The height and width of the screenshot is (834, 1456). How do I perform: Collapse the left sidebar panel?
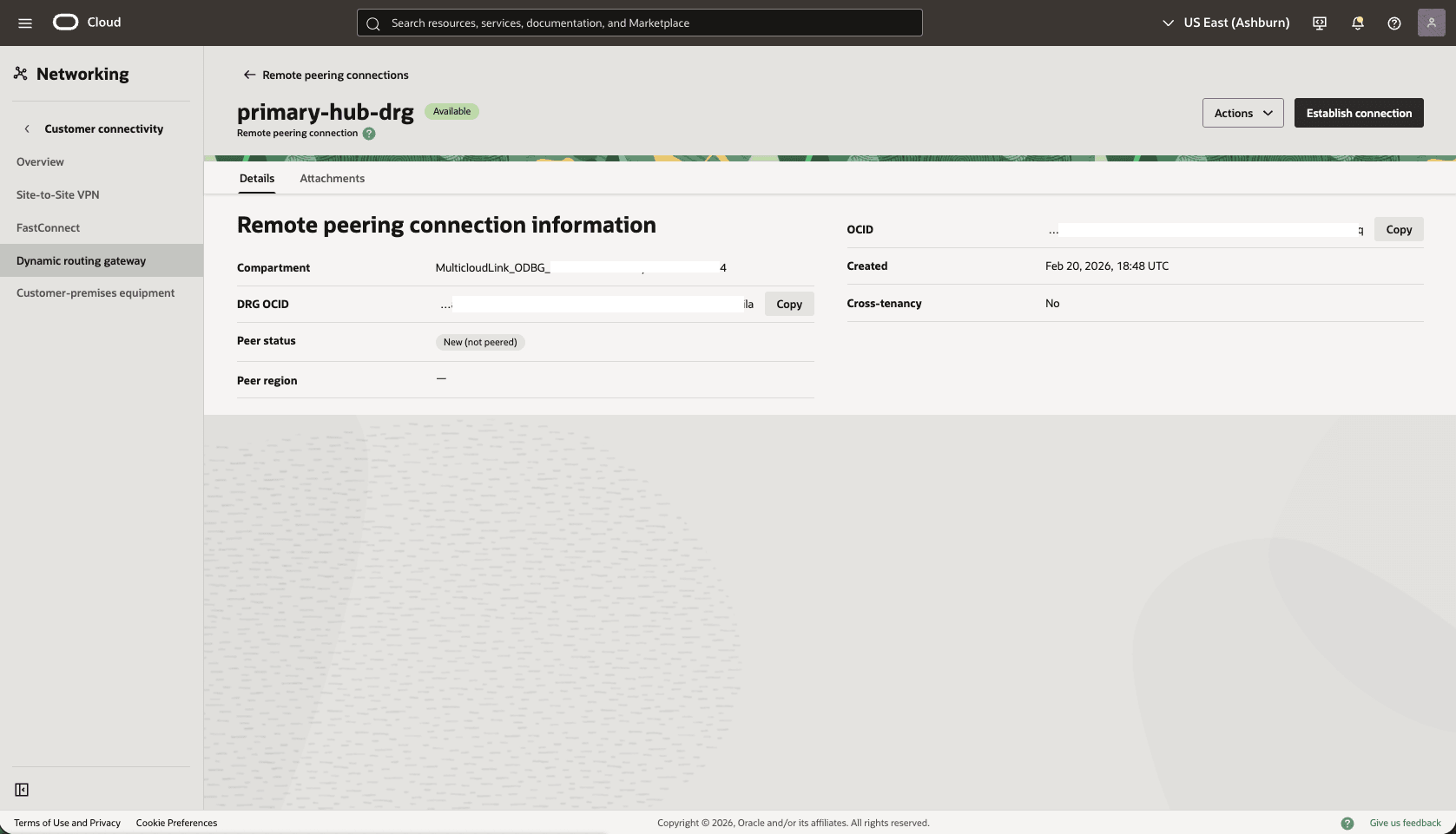(x=22, y=790)
